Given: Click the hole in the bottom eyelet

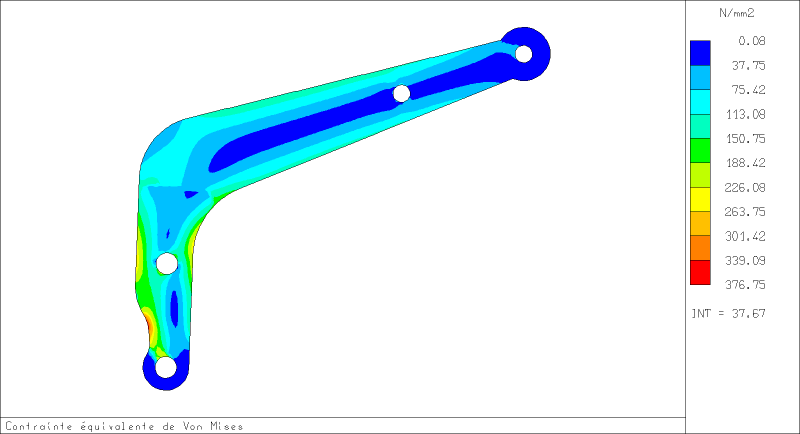Looking at the screenshot, I should 165,367.
